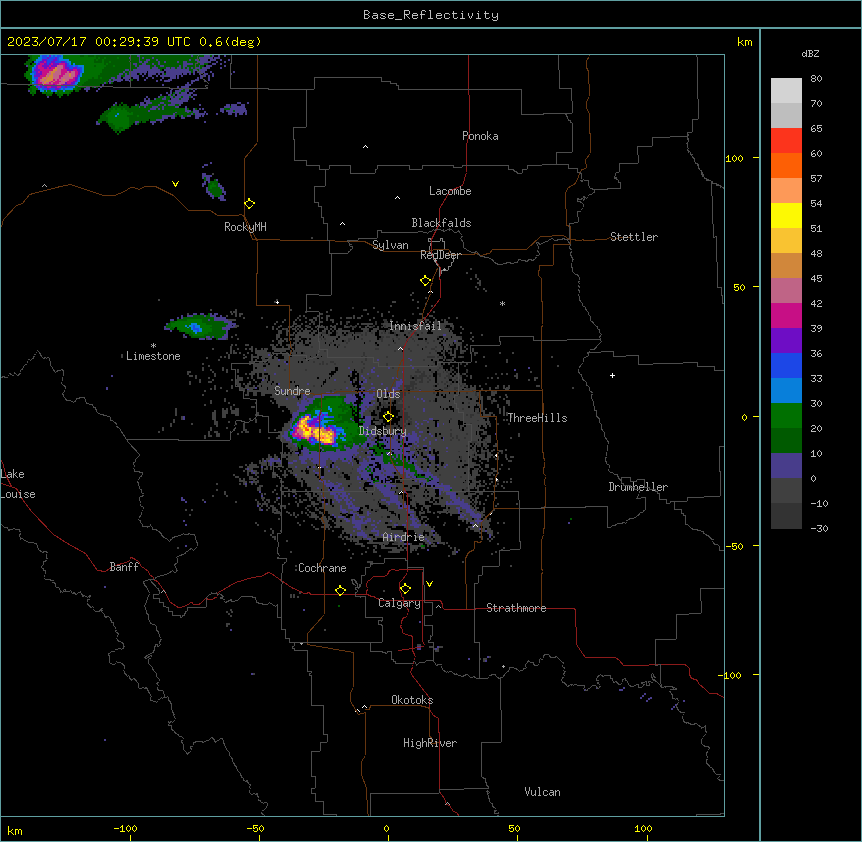Click the 100 km mark on right axis
Viewport: 862px width, 842px height.
(734, 158)
